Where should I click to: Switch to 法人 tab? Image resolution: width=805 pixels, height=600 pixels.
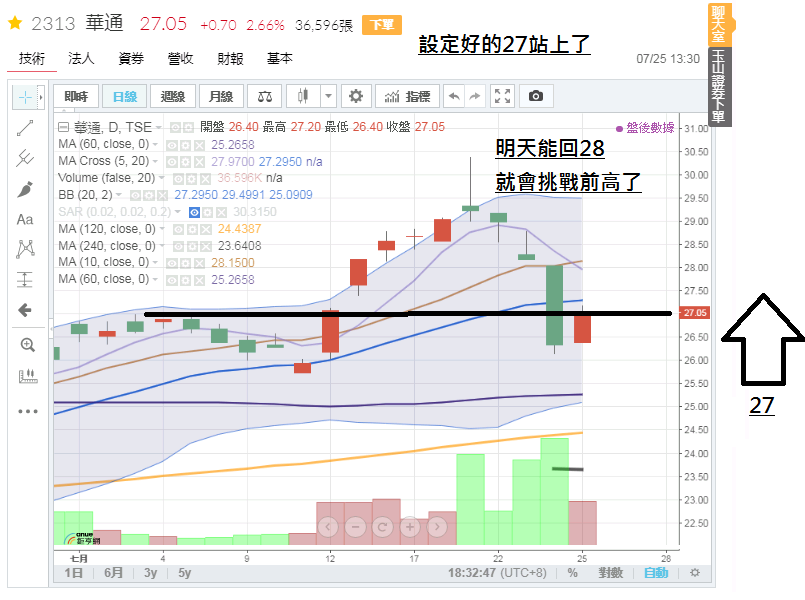[x=81, y=59]
